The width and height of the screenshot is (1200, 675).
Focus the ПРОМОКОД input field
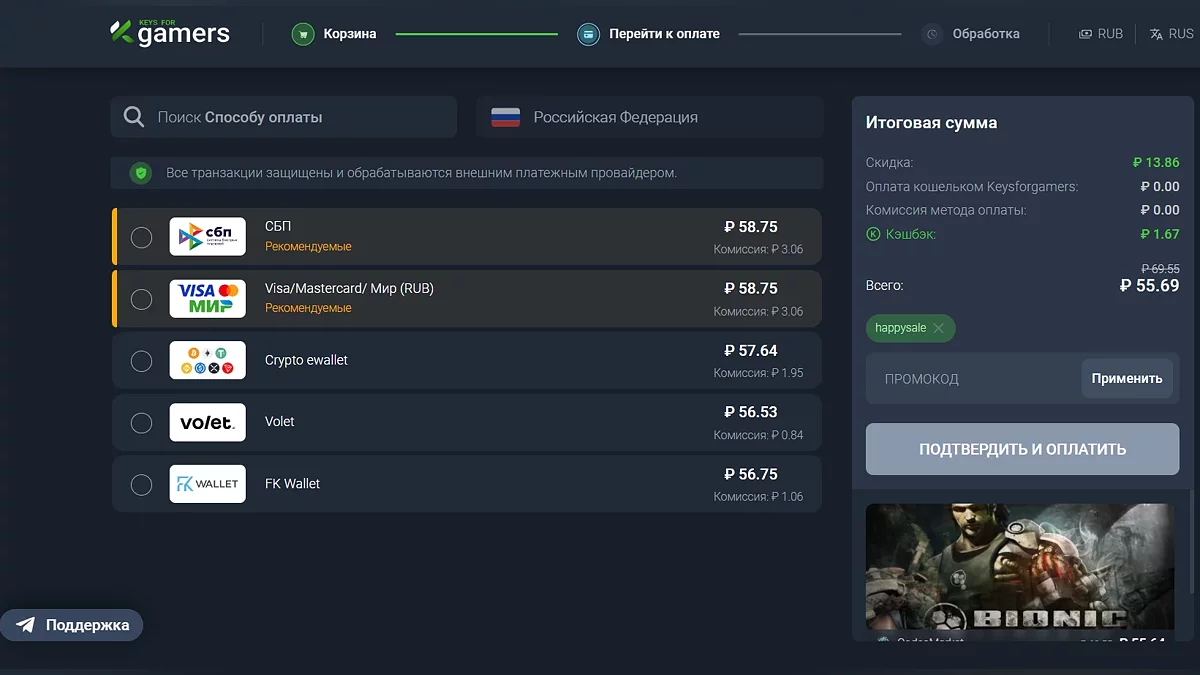click(970, 379)
